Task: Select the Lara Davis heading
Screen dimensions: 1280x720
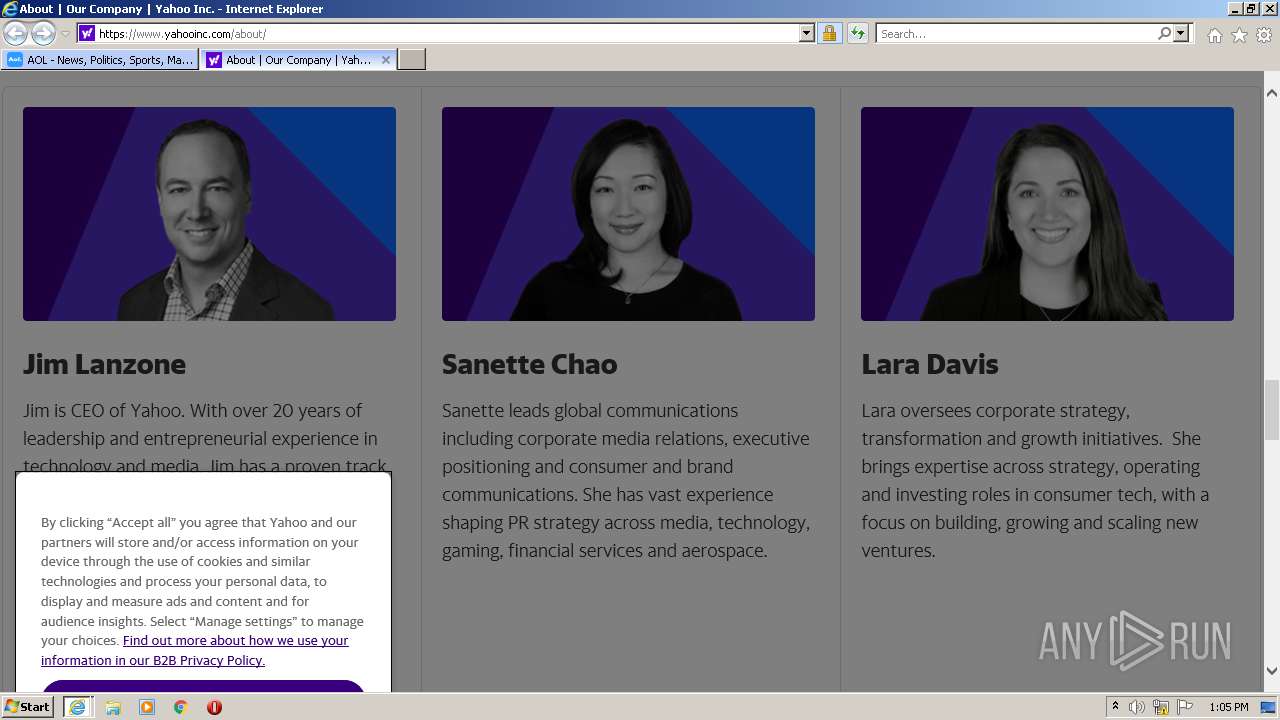Action: tap(930, 364)
